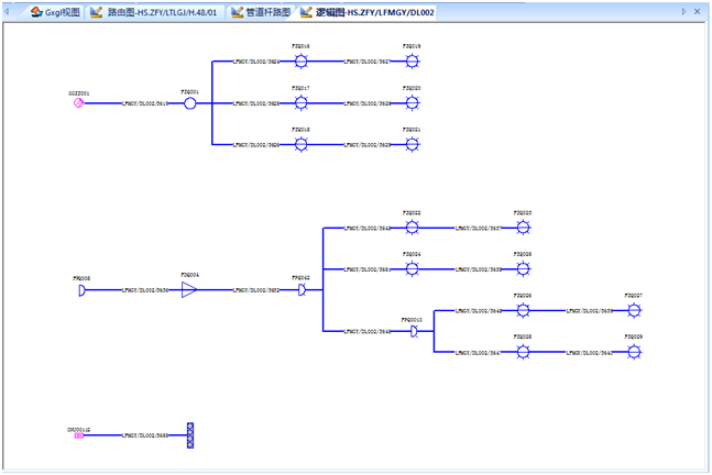Select the half-circle node at the start of the middle diagram

tap(81, 290)
